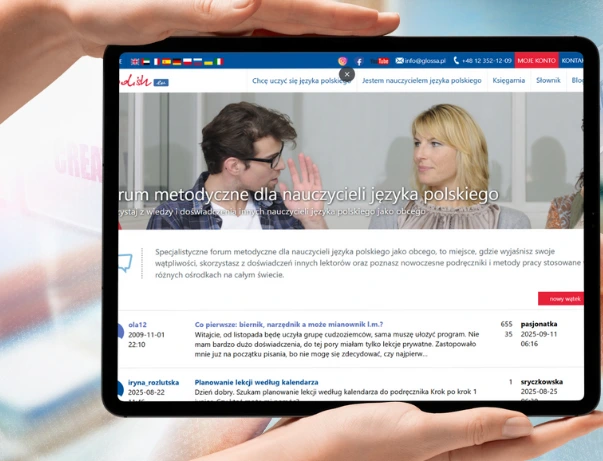Click the envelope email icon

point(400,61)
